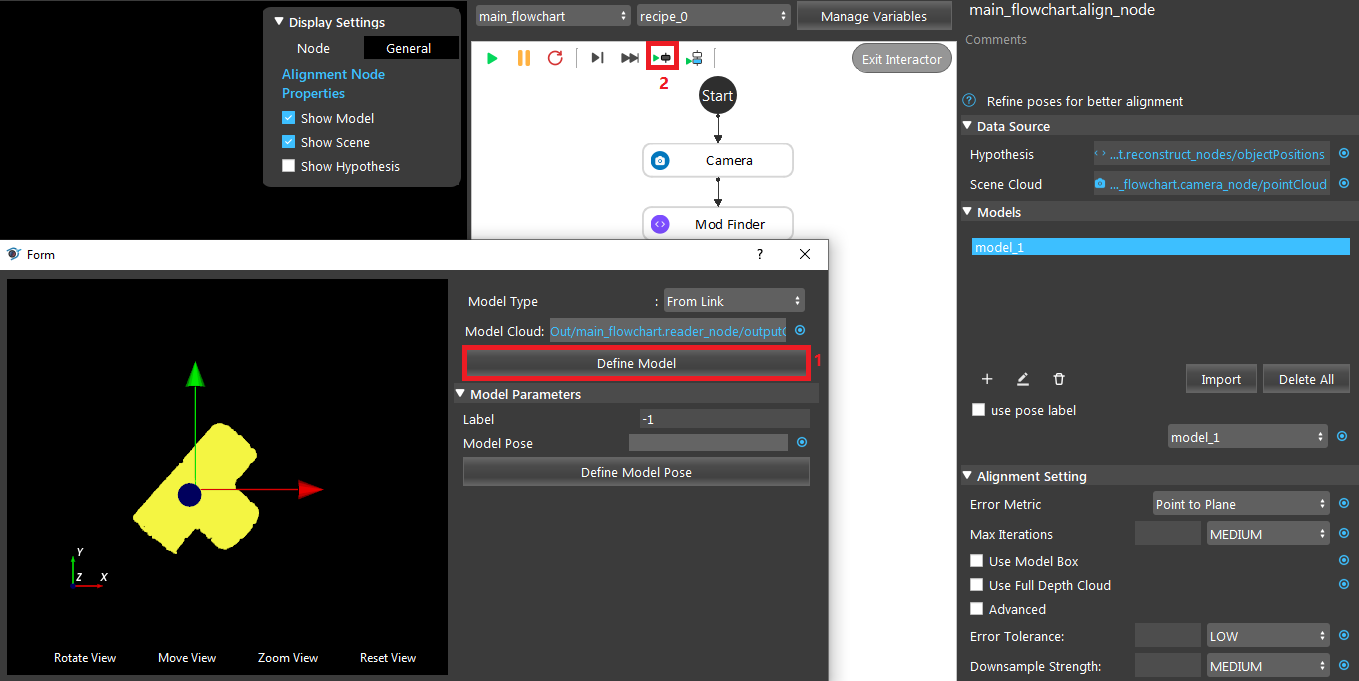
Task: Open the help question mark icon beside description
Action: coord(969,101)
